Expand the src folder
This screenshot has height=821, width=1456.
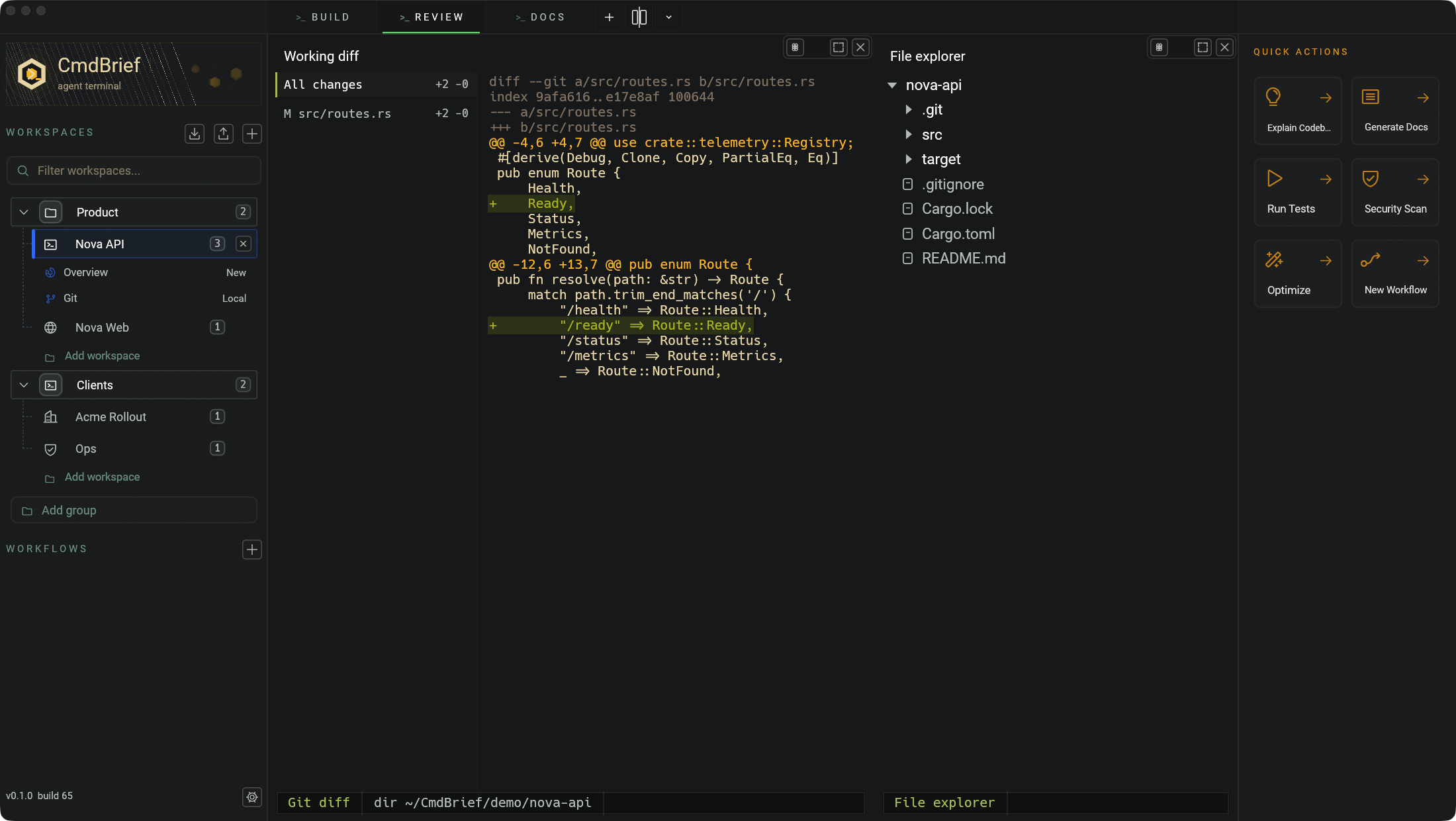point(909,134)
